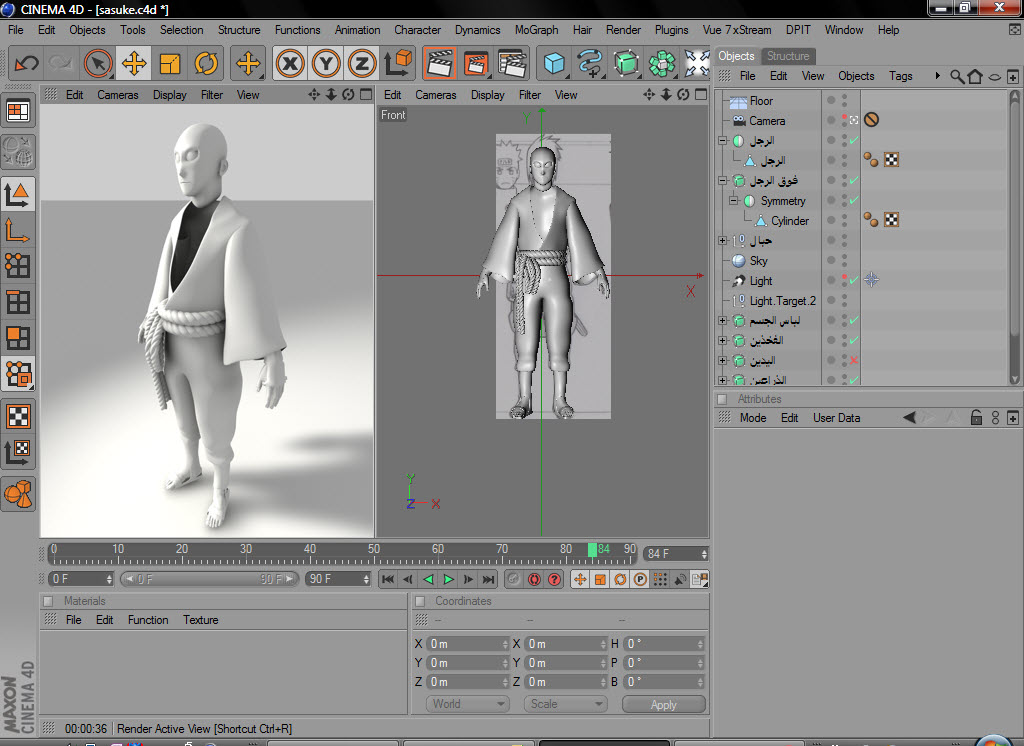This screenshot has width=1024, height=746.
Task: Open the World coordinate dropdown
Action: (468, 704)
